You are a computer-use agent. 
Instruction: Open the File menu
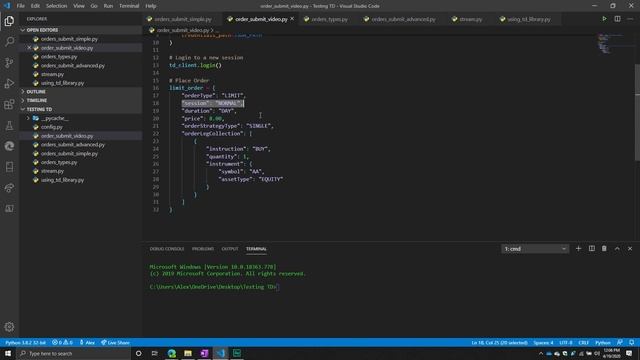click(21, 6)
